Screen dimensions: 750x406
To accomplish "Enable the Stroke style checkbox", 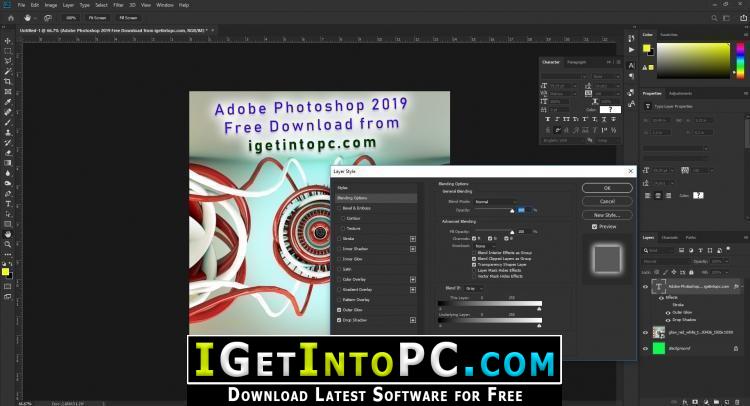I will pyautogui.click(x=339, y=239).
